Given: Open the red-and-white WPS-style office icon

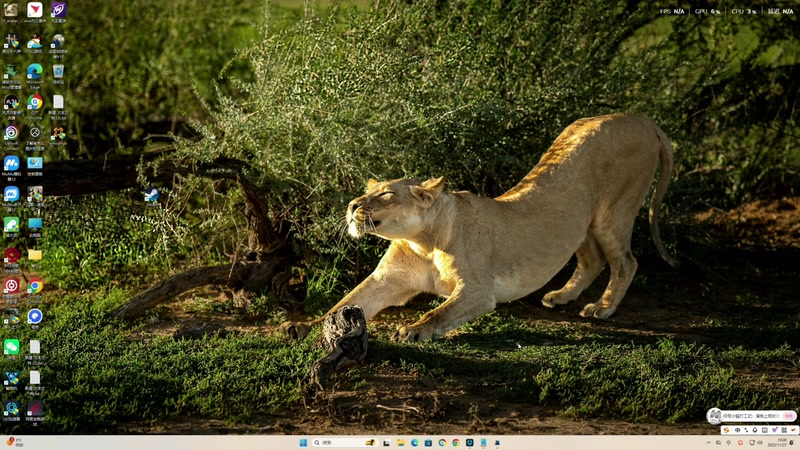Looking at the screenshot, I should coord(35,10).
